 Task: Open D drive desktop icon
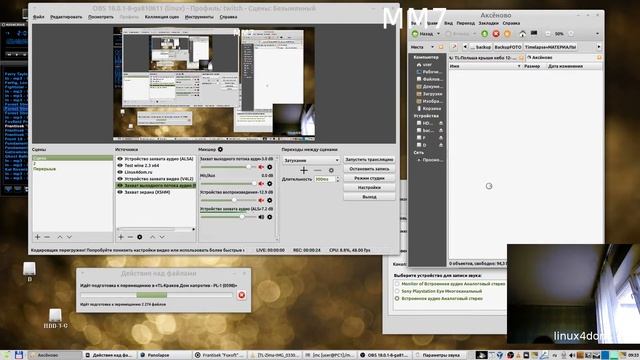[29, 272]
